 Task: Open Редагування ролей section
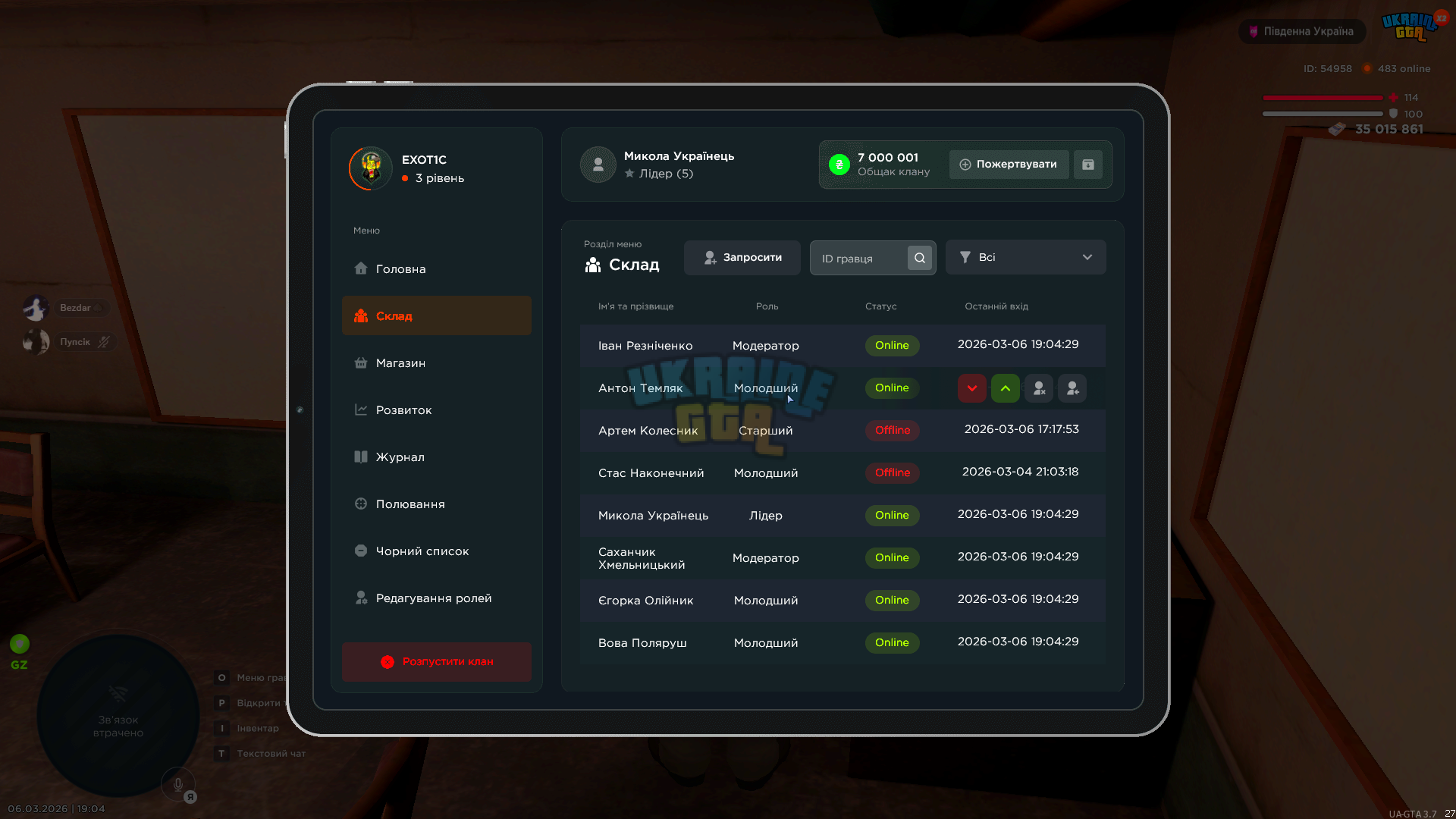click(x=436, y=598)
